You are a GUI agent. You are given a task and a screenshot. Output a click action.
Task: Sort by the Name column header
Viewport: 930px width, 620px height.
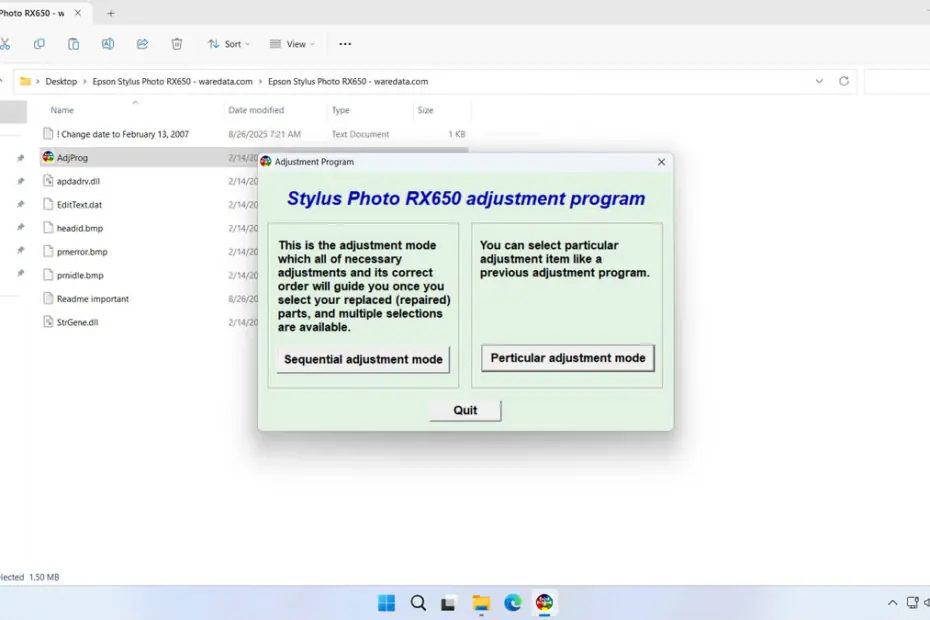pyautogui.click(x=62, y=110)
